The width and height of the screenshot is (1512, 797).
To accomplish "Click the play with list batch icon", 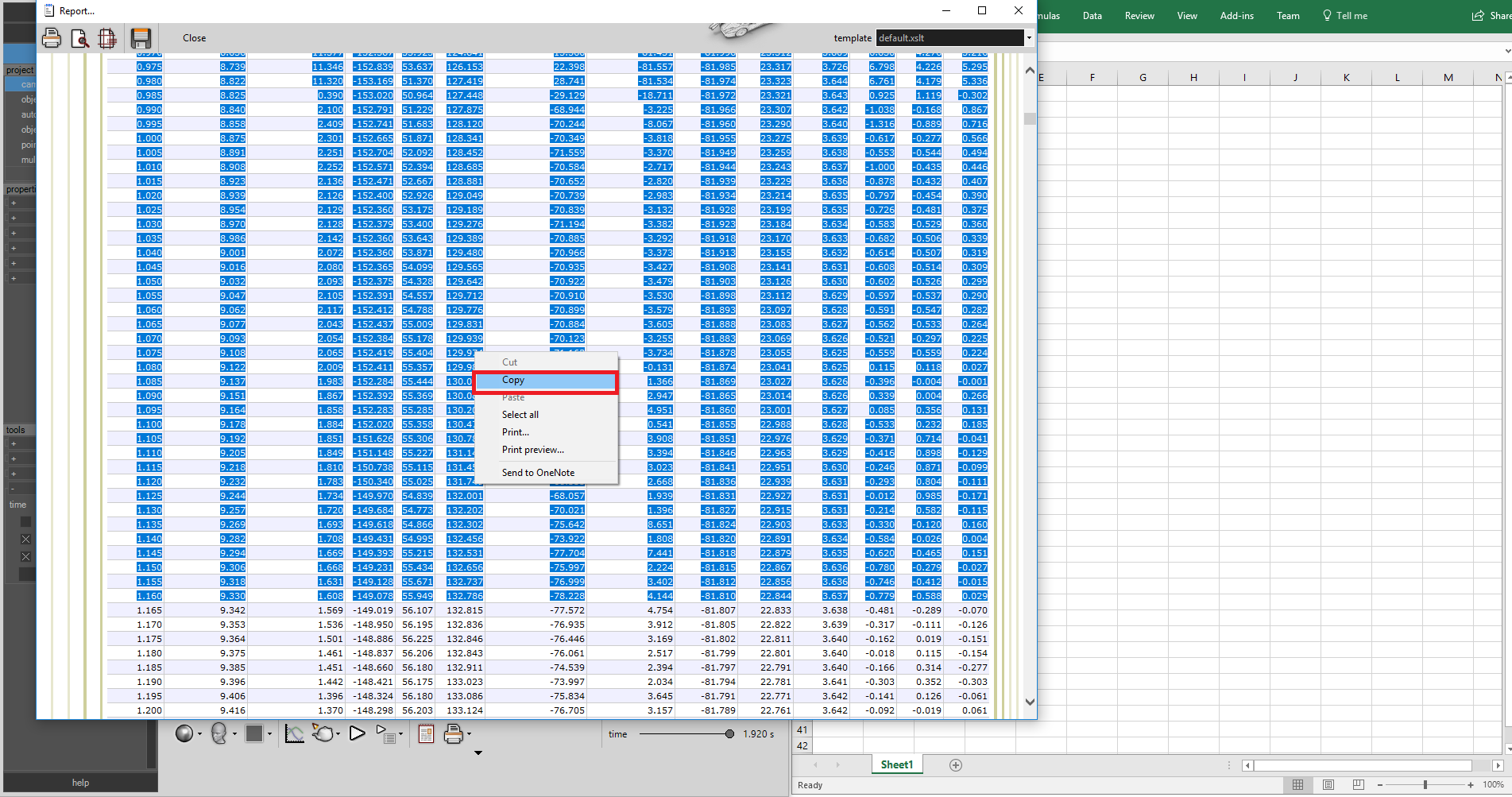I will click(x=385, y=734).
